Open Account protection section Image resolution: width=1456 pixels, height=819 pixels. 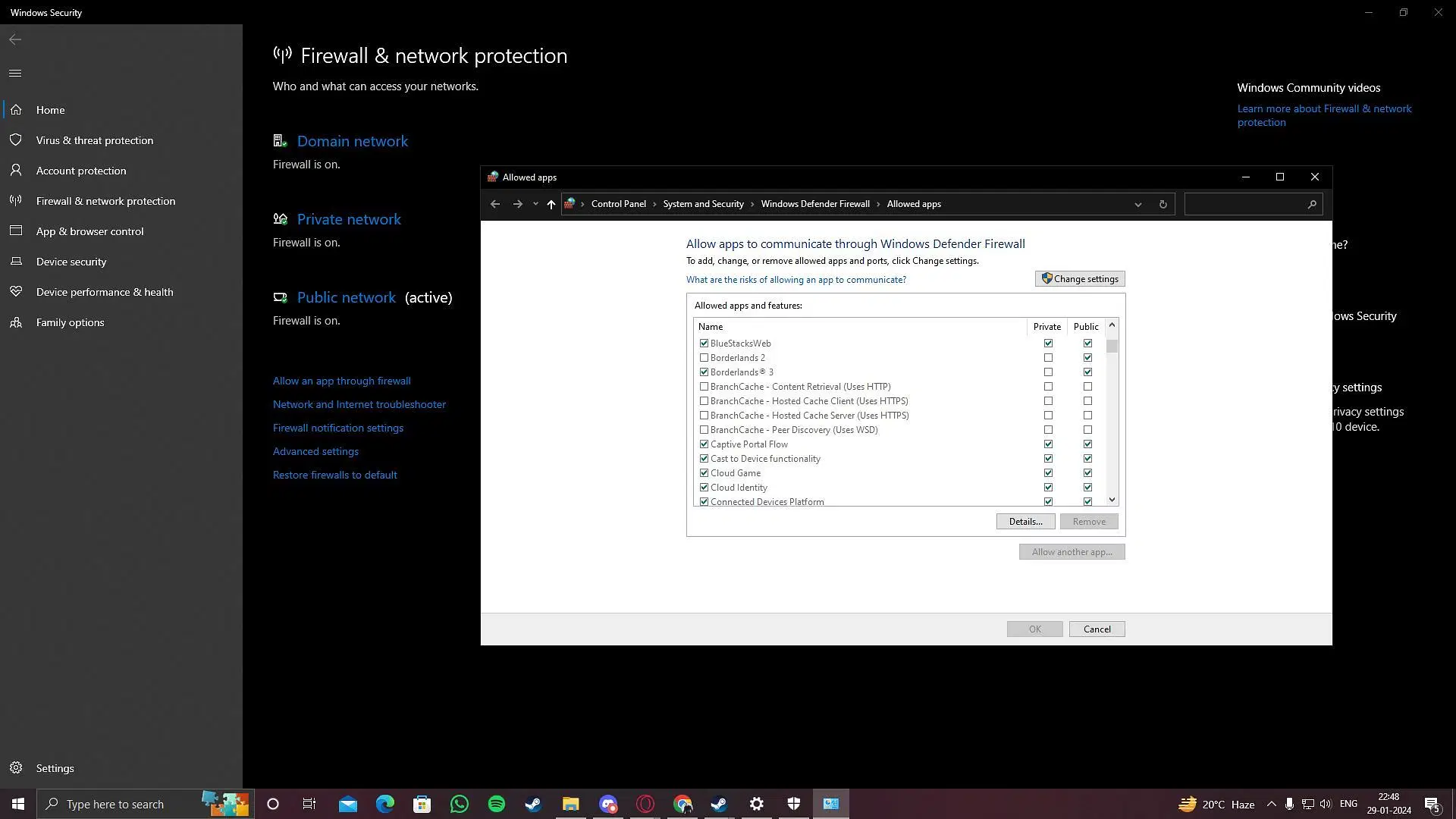[121, 171]
